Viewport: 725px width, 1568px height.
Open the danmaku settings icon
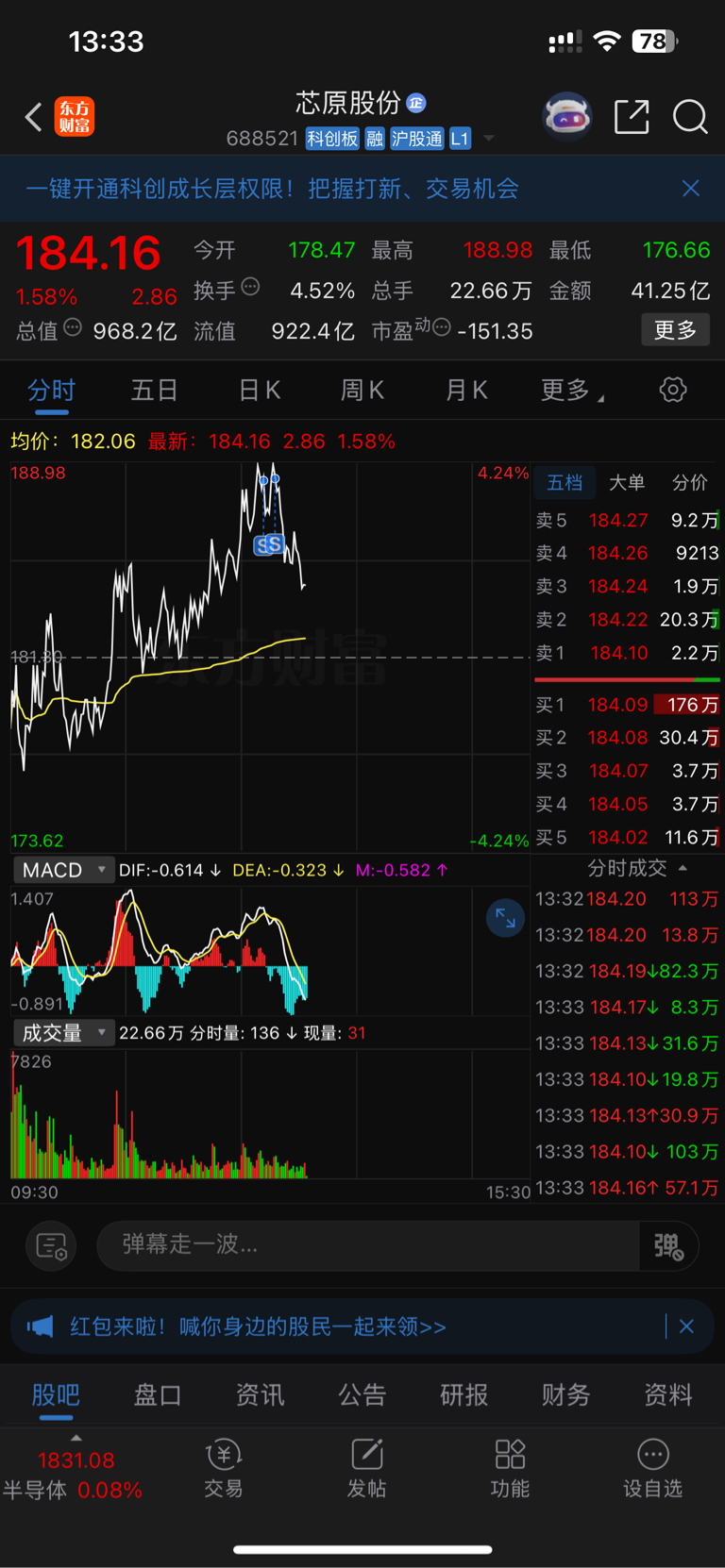point(51,1246)
